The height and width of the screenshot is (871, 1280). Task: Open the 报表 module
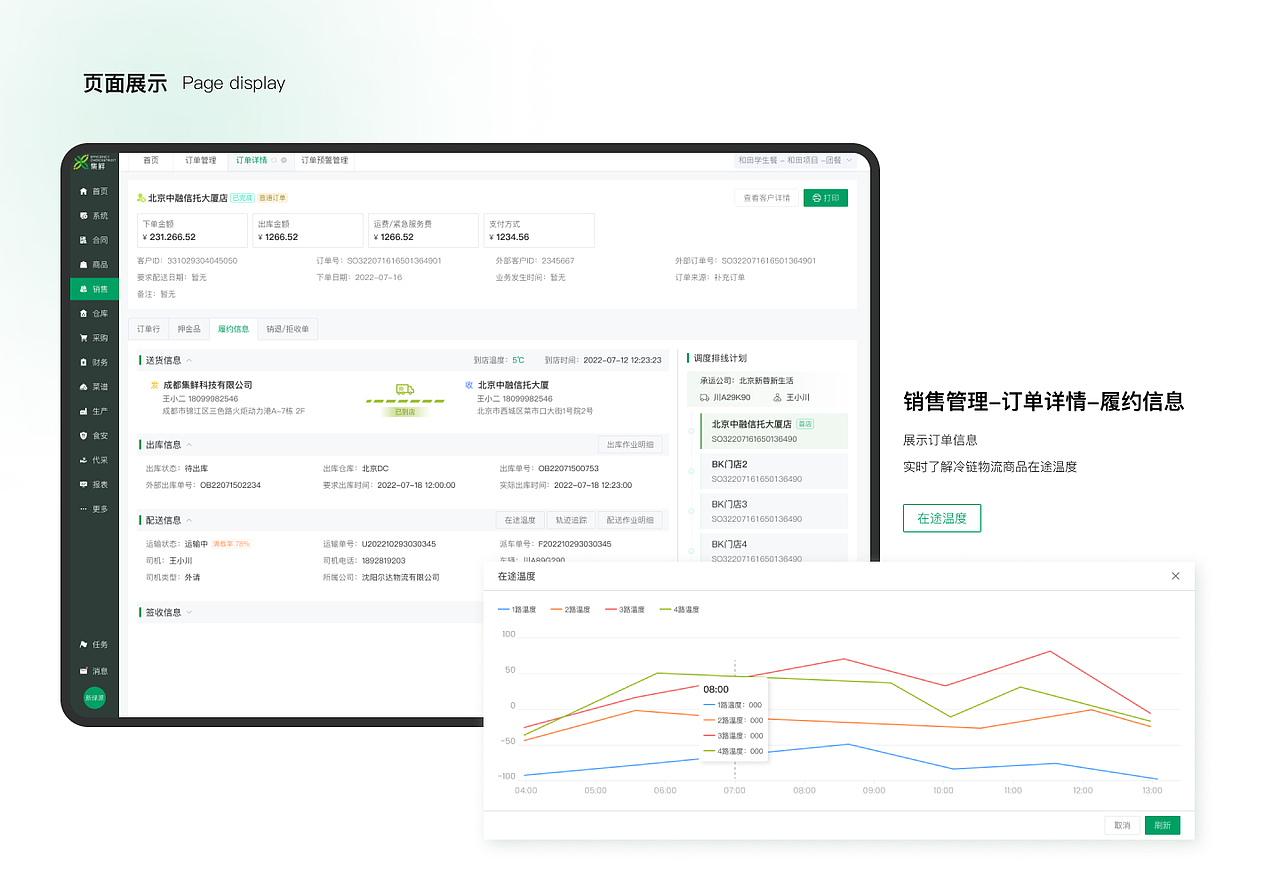click(x=95, y=483)
